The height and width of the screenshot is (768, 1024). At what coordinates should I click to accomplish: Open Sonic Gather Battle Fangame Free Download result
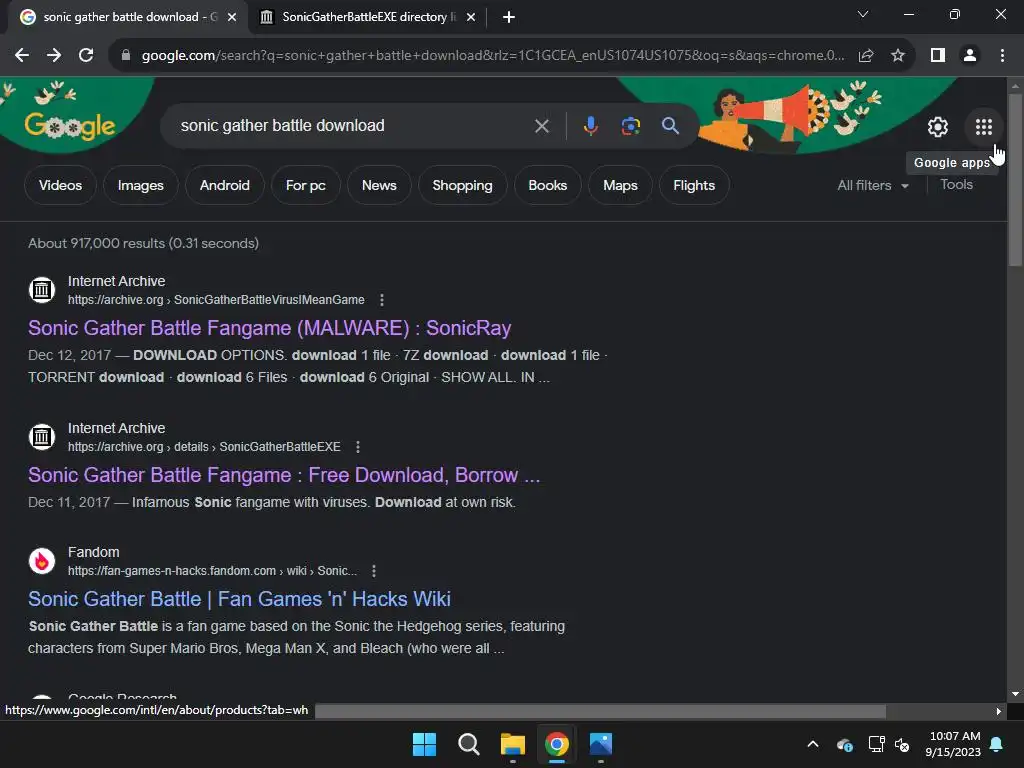(x=284, y=475)
